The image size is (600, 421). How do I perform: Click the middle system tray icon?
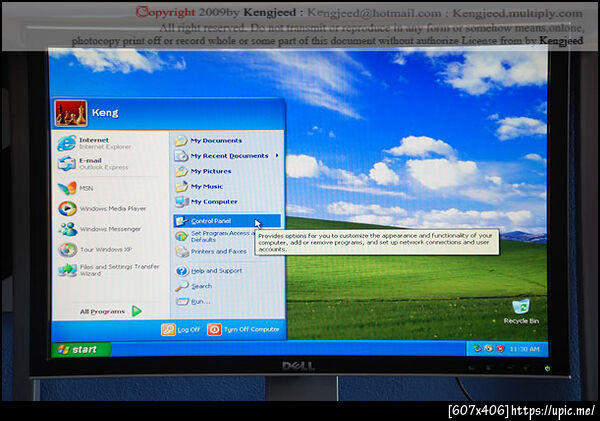coord(488,349)
